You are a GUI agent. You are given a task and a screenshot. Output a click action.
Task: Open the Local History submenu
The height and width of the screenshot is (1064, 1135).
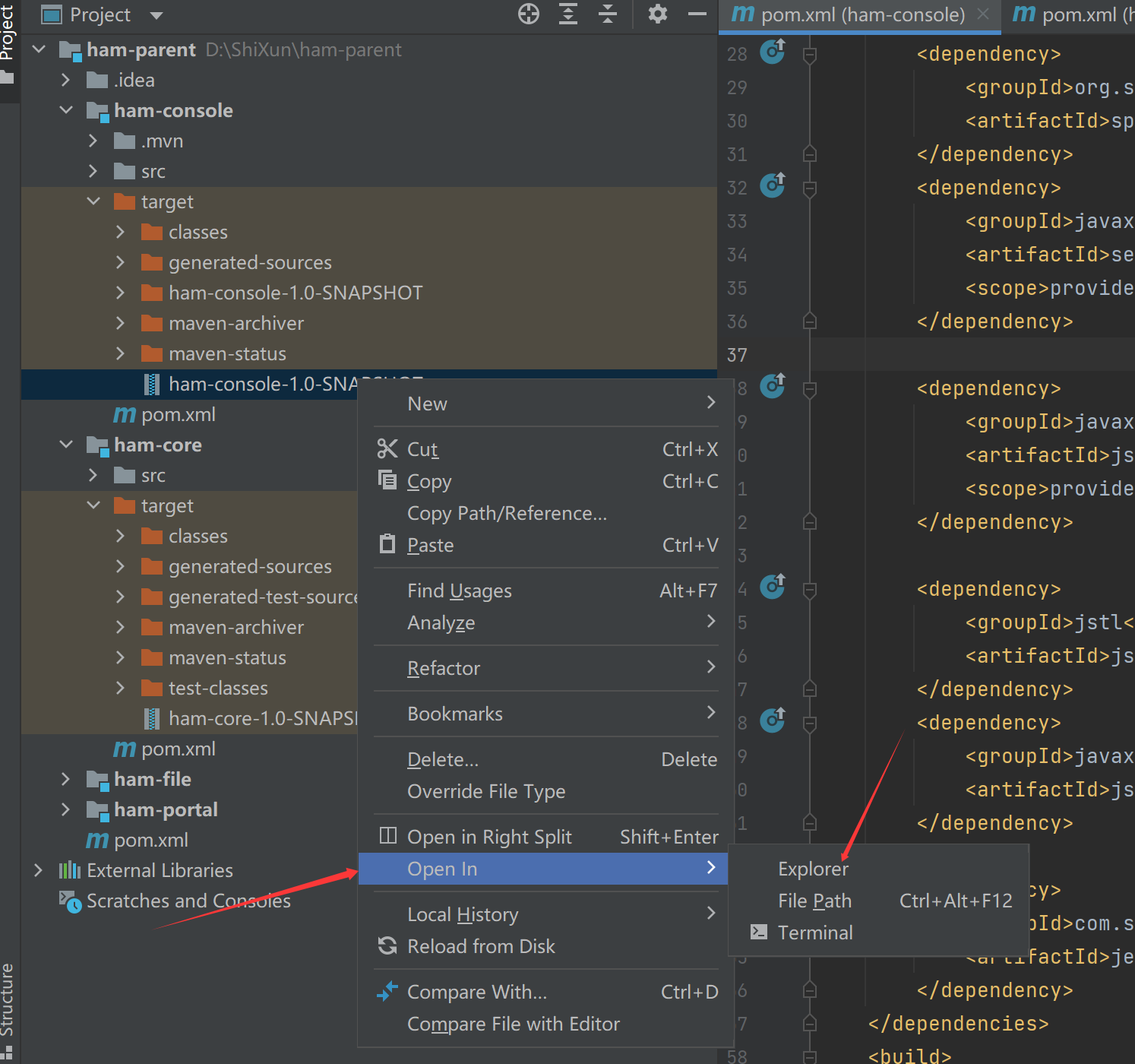click(x=545, y=914)
